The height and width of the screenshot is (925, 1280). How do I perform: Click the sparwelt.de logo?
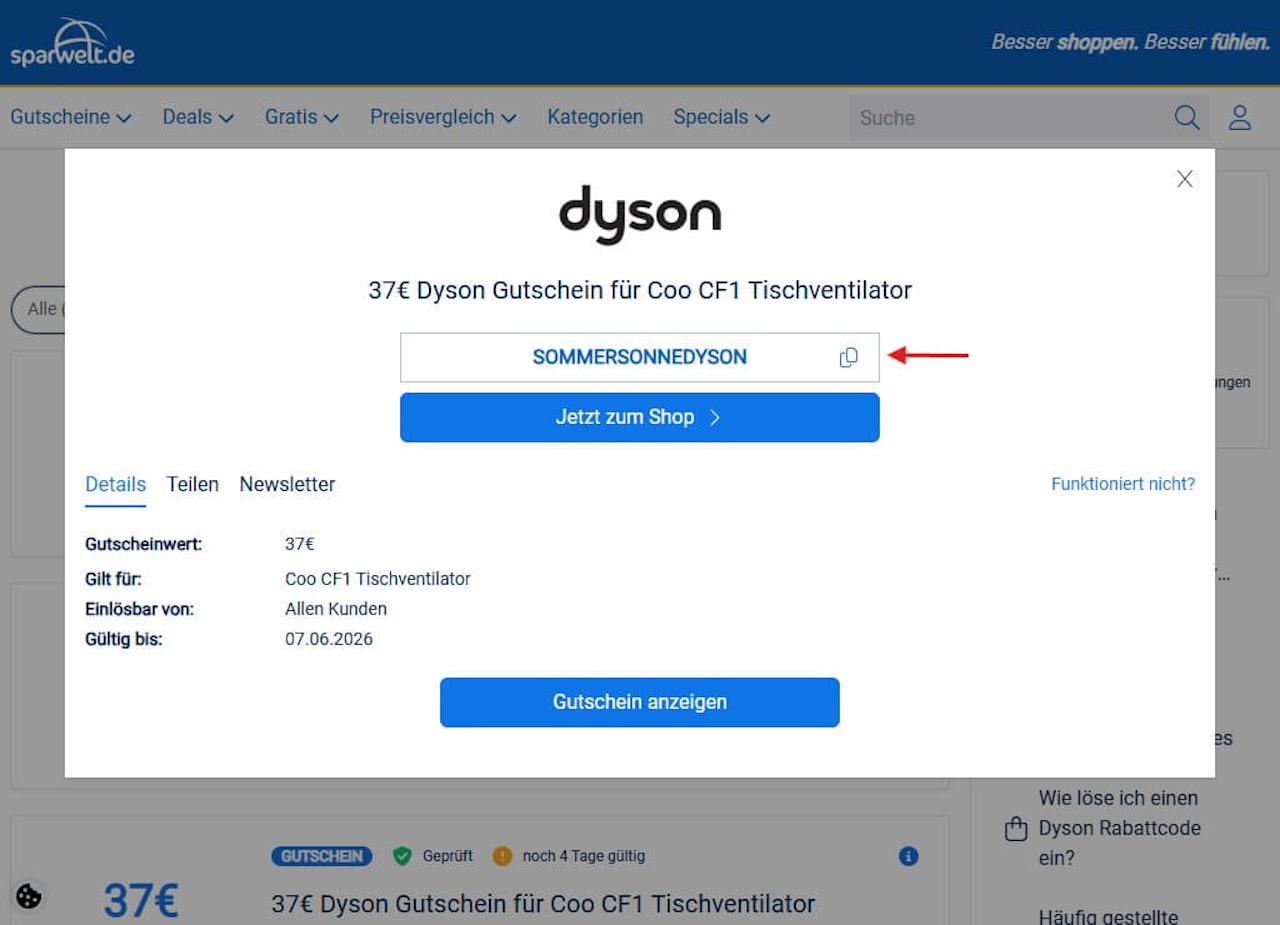click(72, 43)
